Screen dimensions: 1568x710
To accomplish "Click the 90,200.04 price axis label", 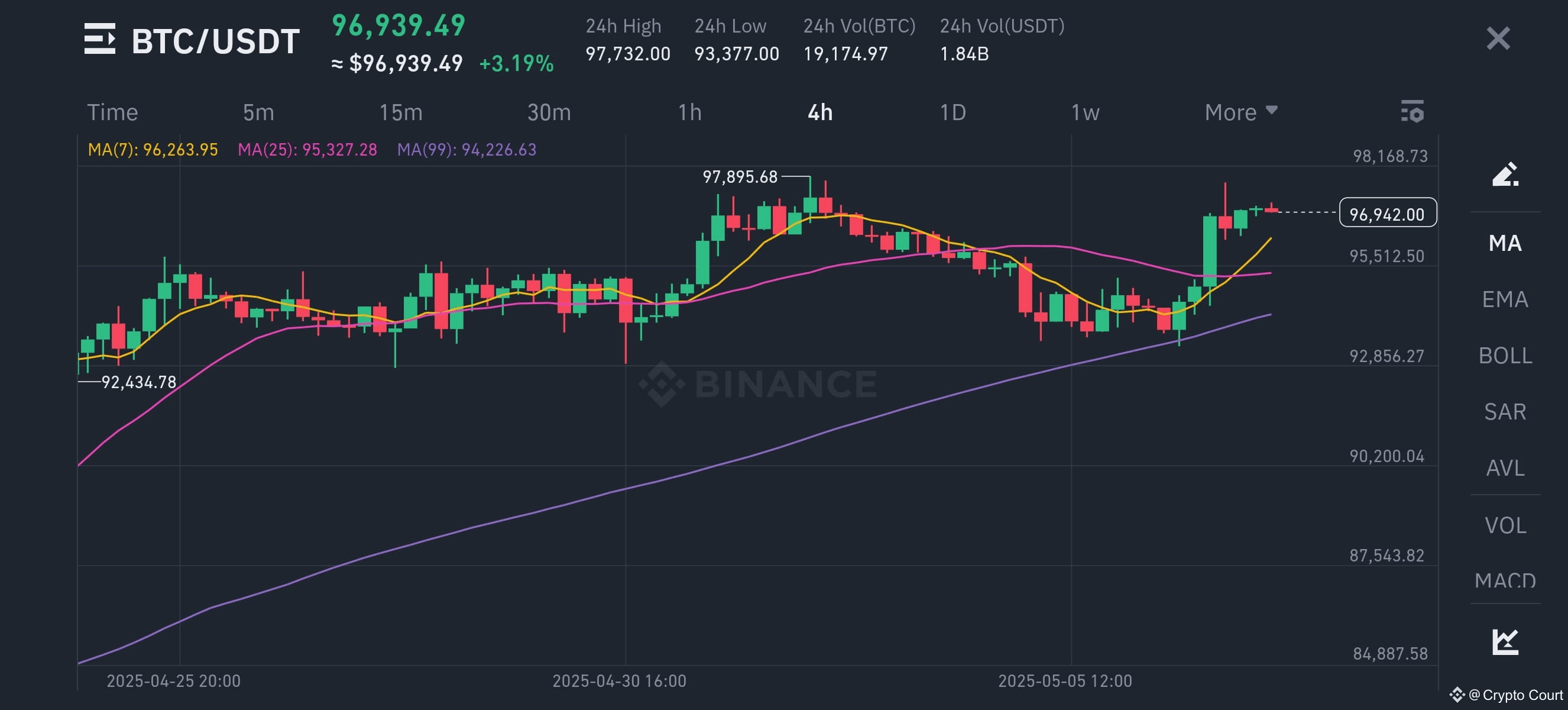I will tap(1386, 457).
